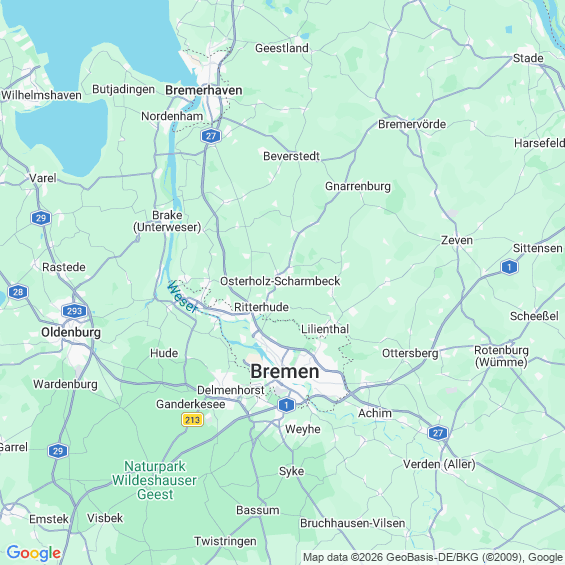Select the Oldenburg city label
Viewport: 565px width, 565px height.
click(71, 332)
